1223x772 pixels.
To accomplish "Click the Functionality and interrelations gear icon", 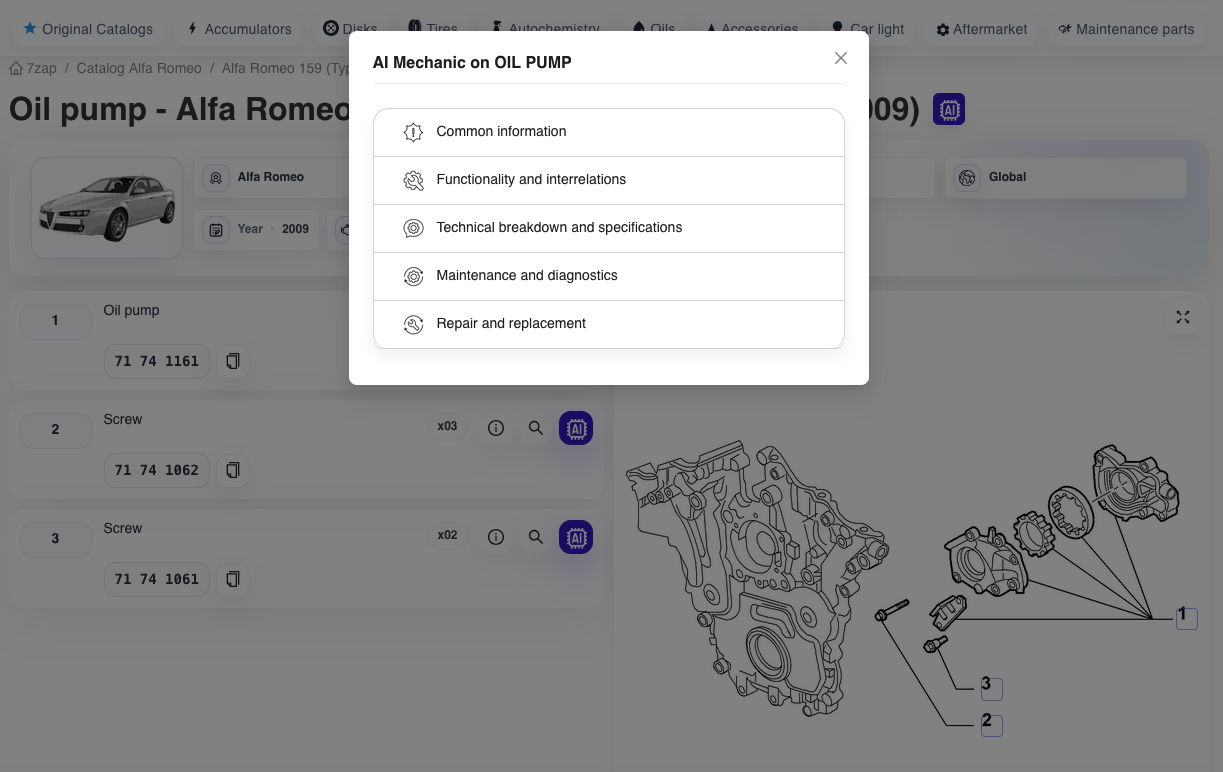I will pyautogui.click(x=413, y=180).
